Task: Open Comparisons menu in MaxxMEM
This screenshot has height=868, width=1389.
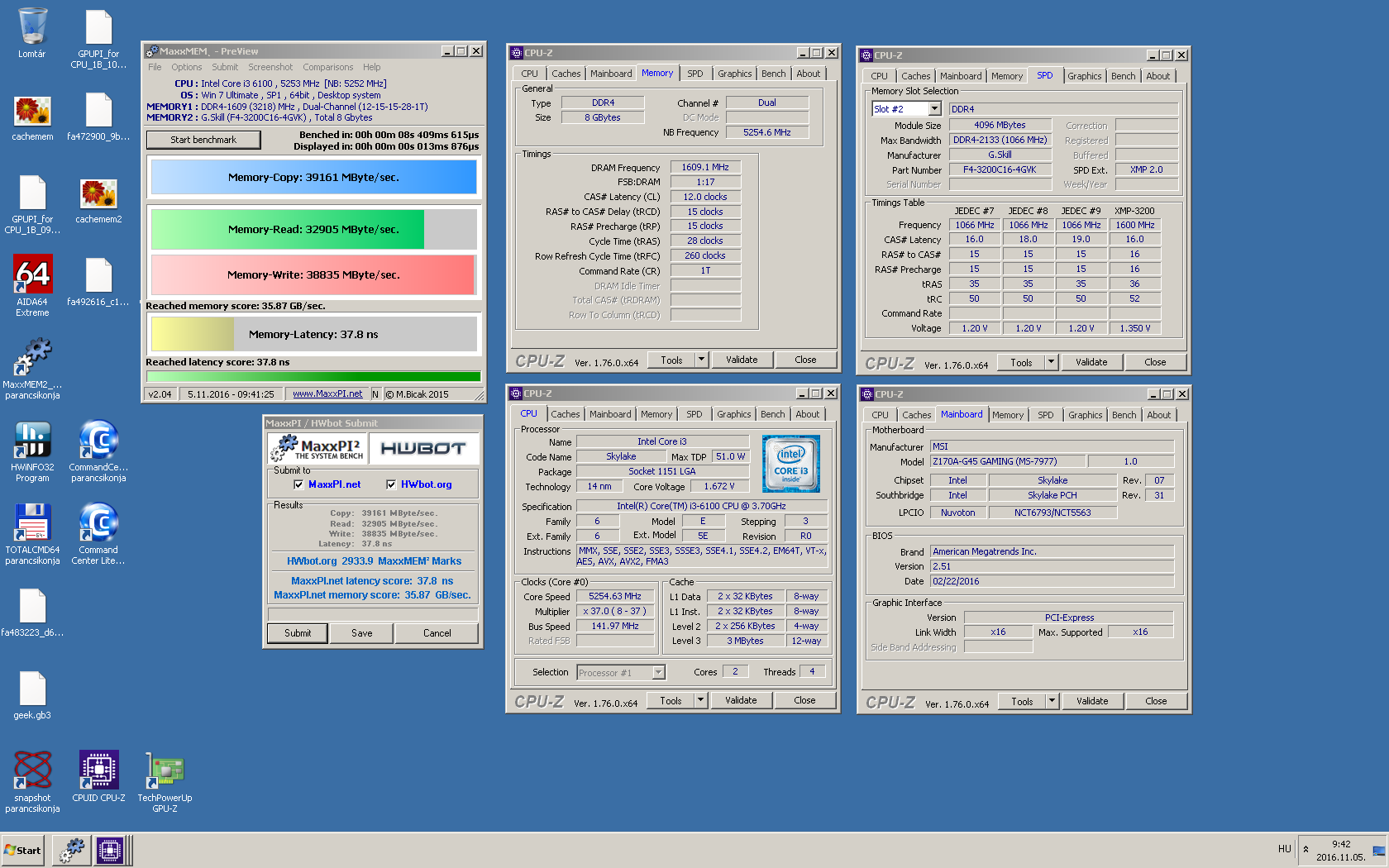Action: (327, 67)
